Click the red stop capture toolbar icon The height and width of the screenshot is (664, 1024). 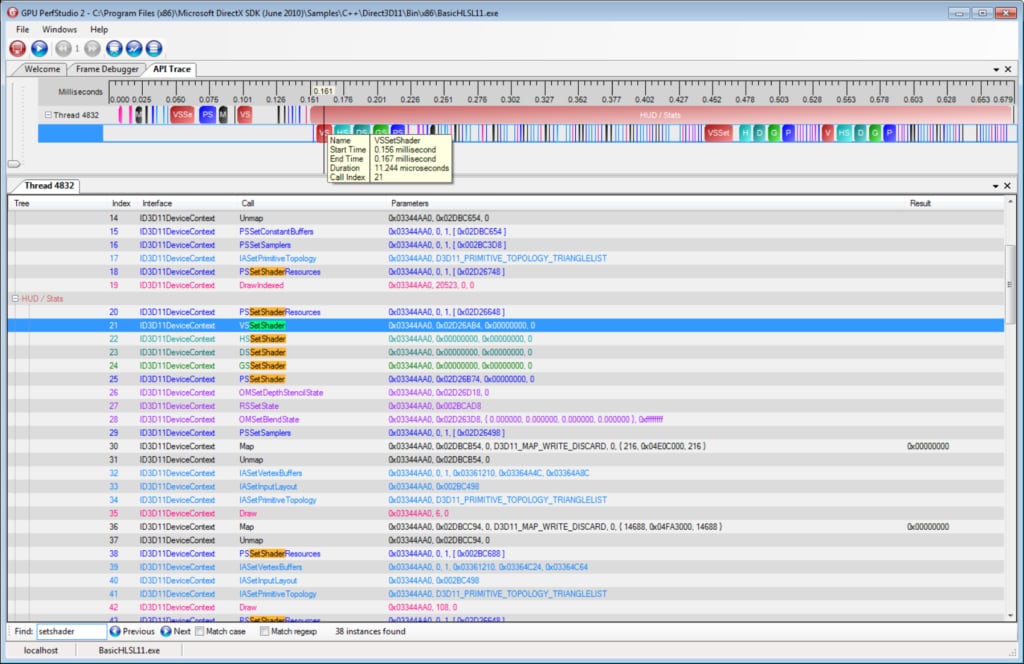(x=17, y=47)
